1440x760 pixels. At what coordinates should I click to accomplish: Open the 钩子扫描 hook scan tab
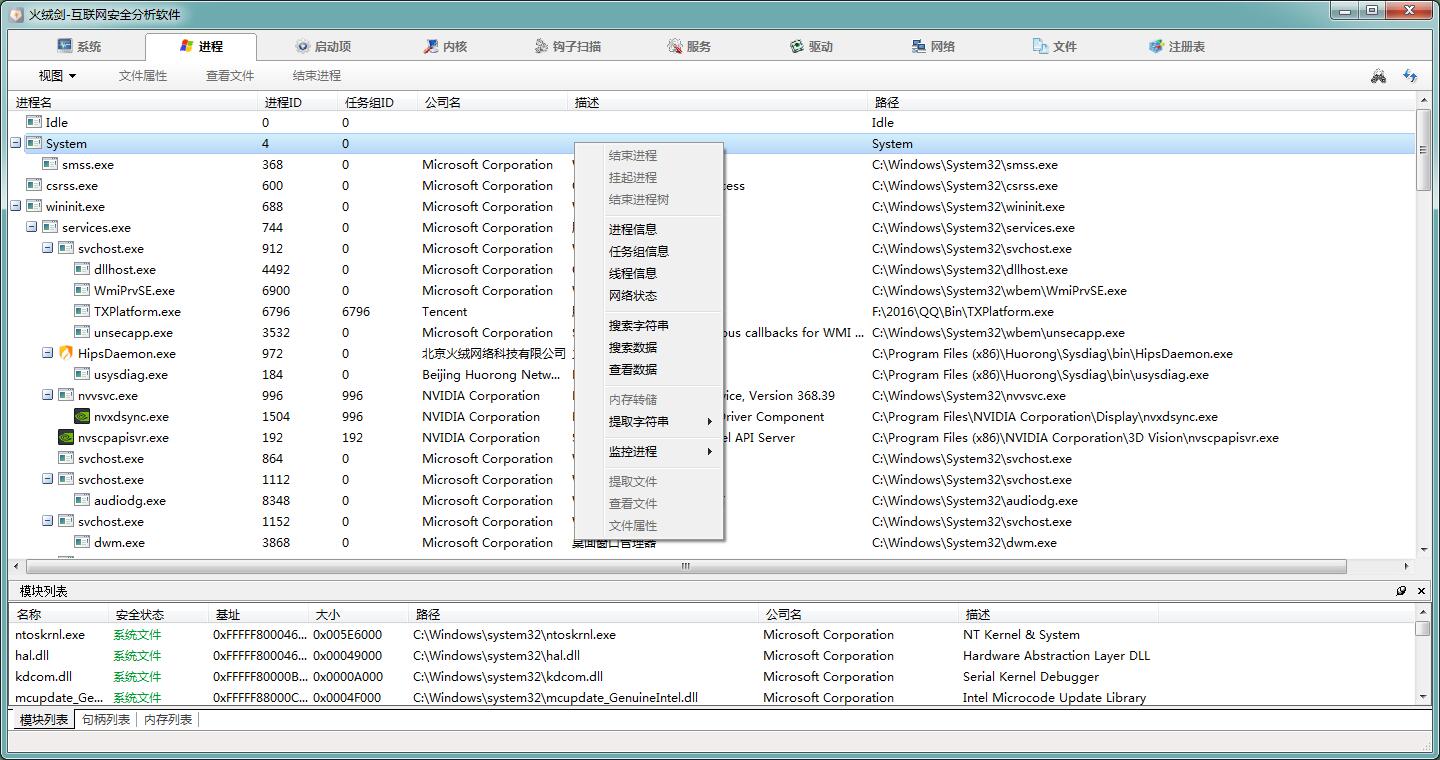tap(567, 46)
